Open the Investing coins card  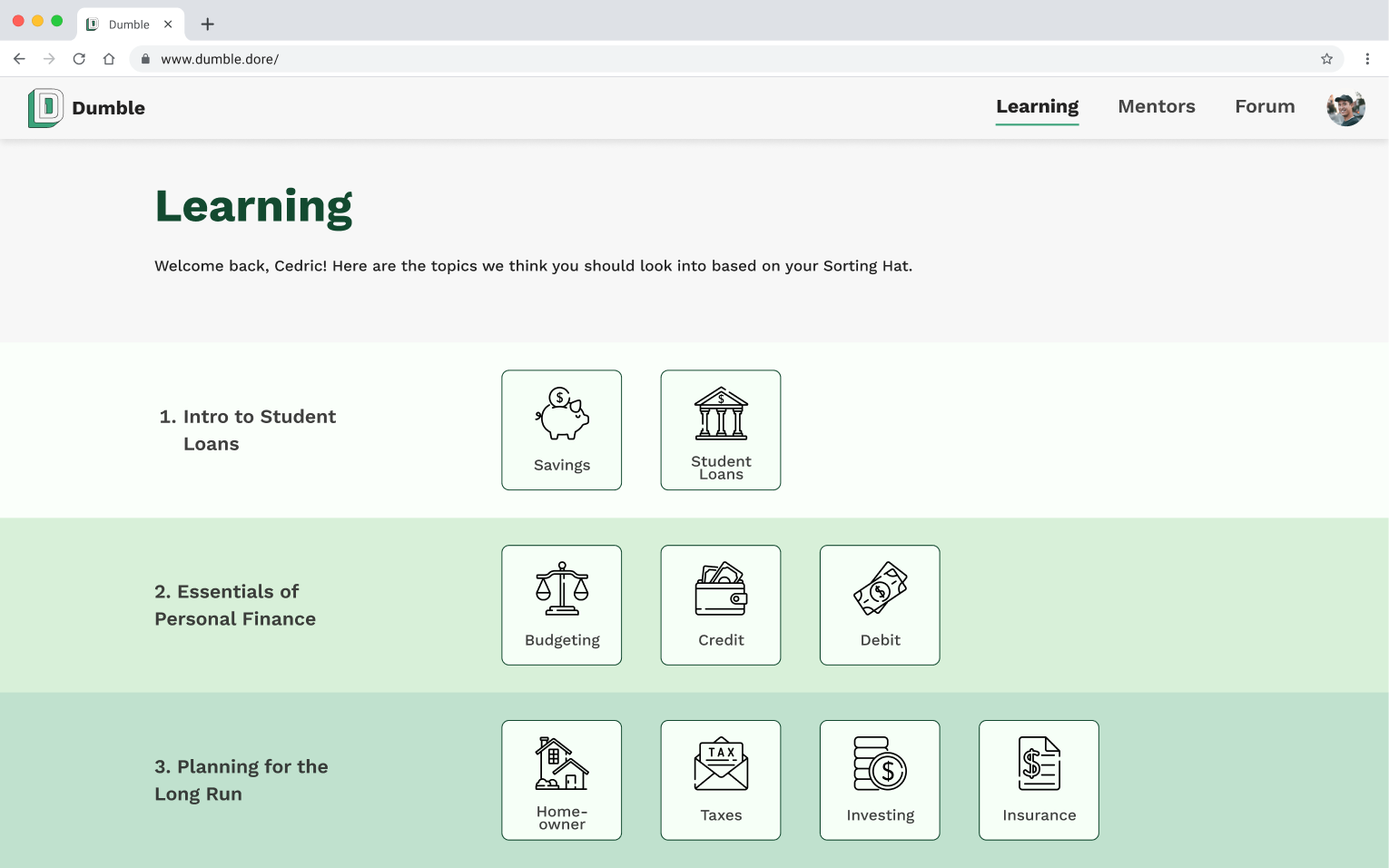[880, 781]
